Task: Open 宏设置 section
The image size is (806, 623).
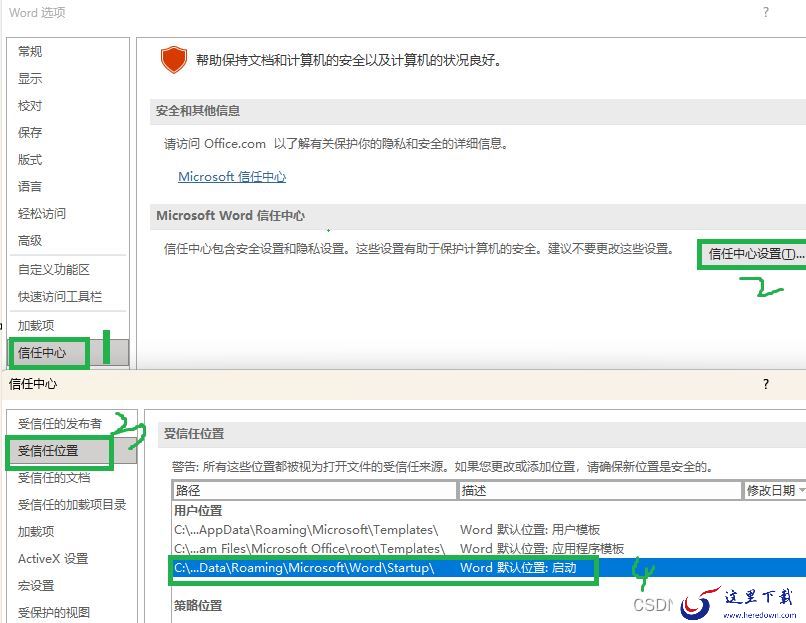Action: [35, 585]
